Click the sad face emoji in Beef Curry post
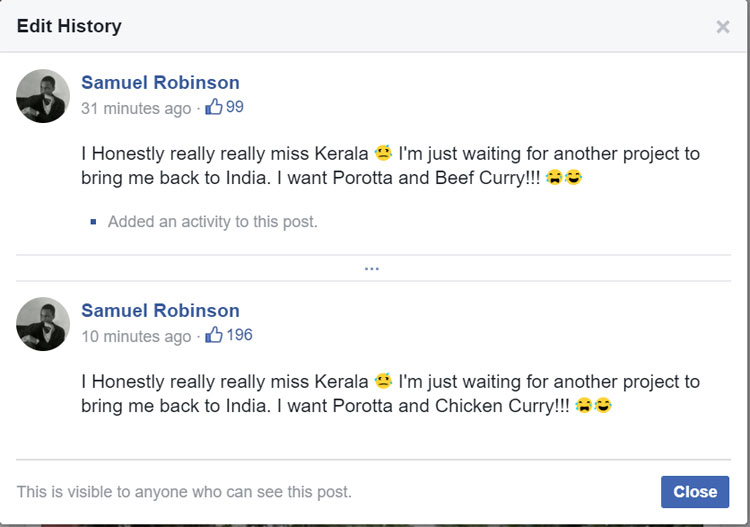 coord(383,154)
